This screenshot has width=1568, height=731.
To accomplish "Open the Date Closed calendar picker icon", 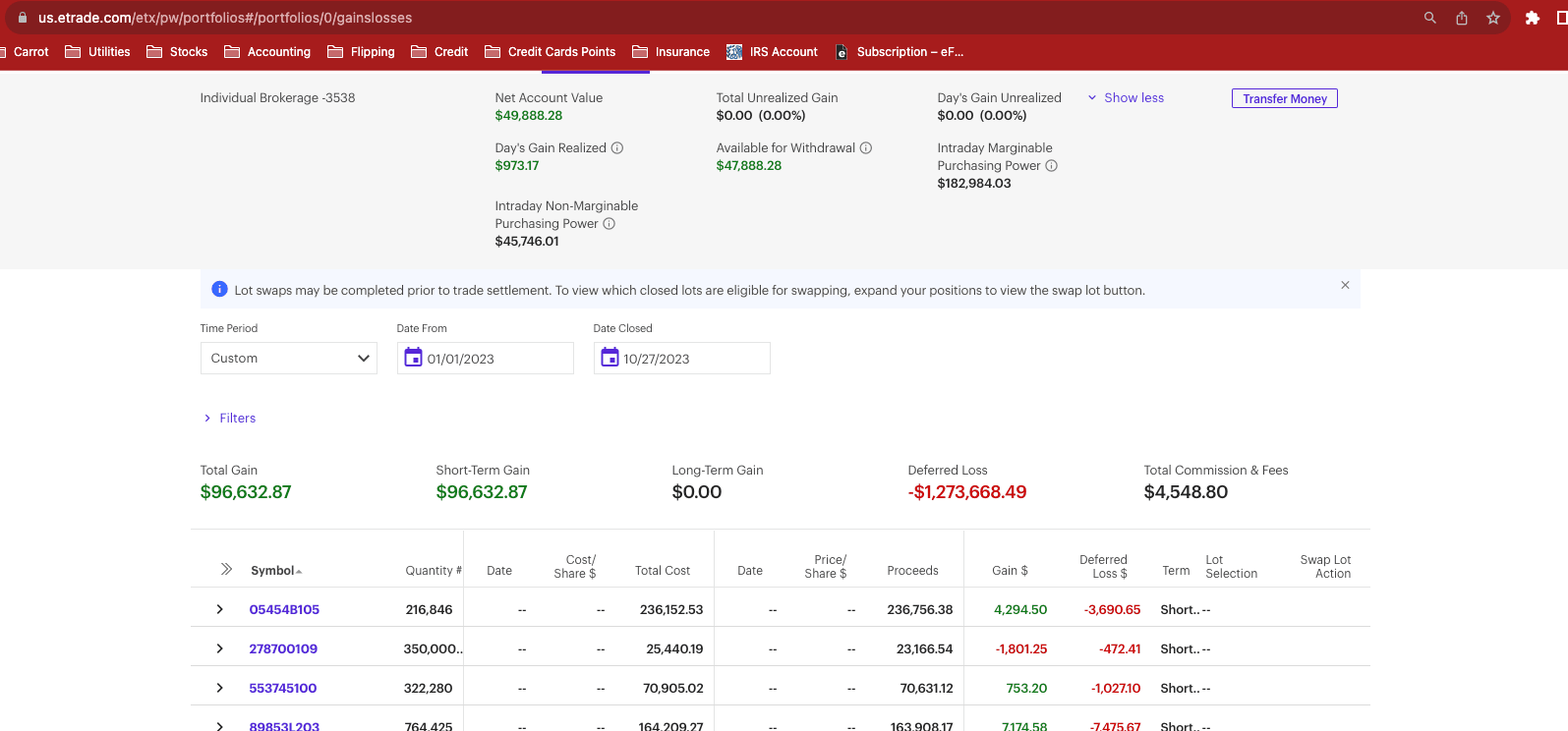I will click(x=610, y=358).
